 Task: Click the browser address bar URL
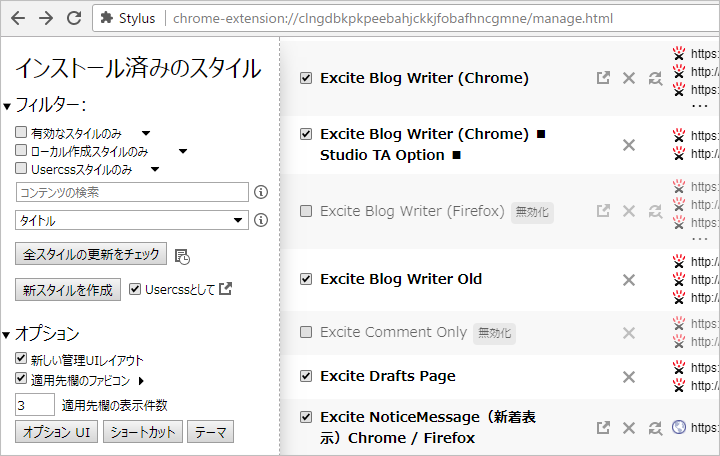pos(393,18)
